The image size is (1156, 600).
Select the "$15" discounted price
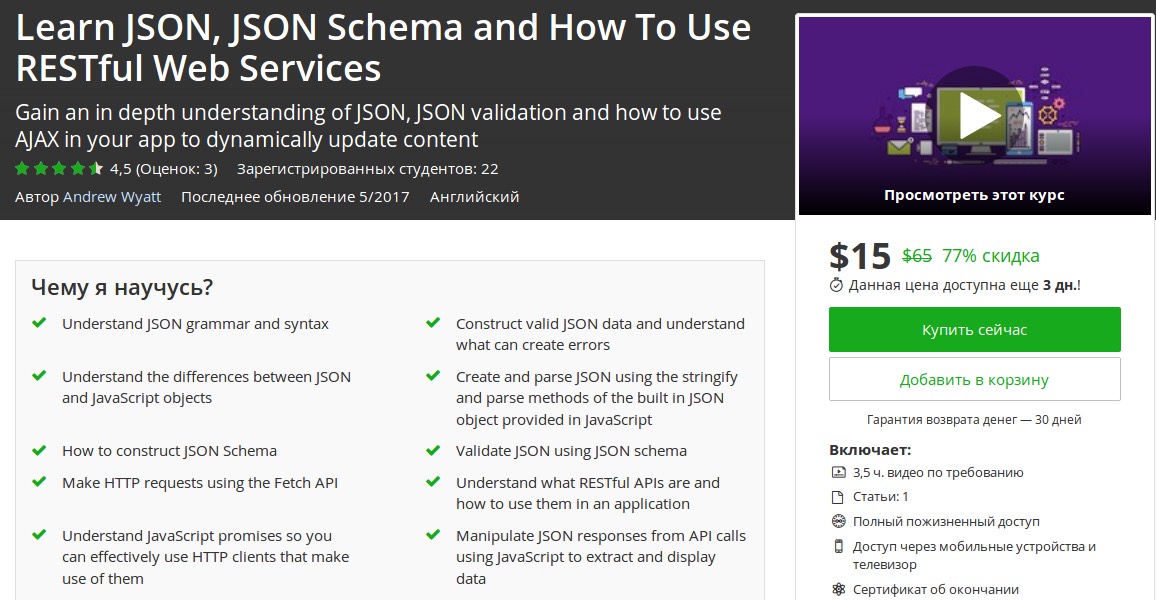[x=860, y=254]
